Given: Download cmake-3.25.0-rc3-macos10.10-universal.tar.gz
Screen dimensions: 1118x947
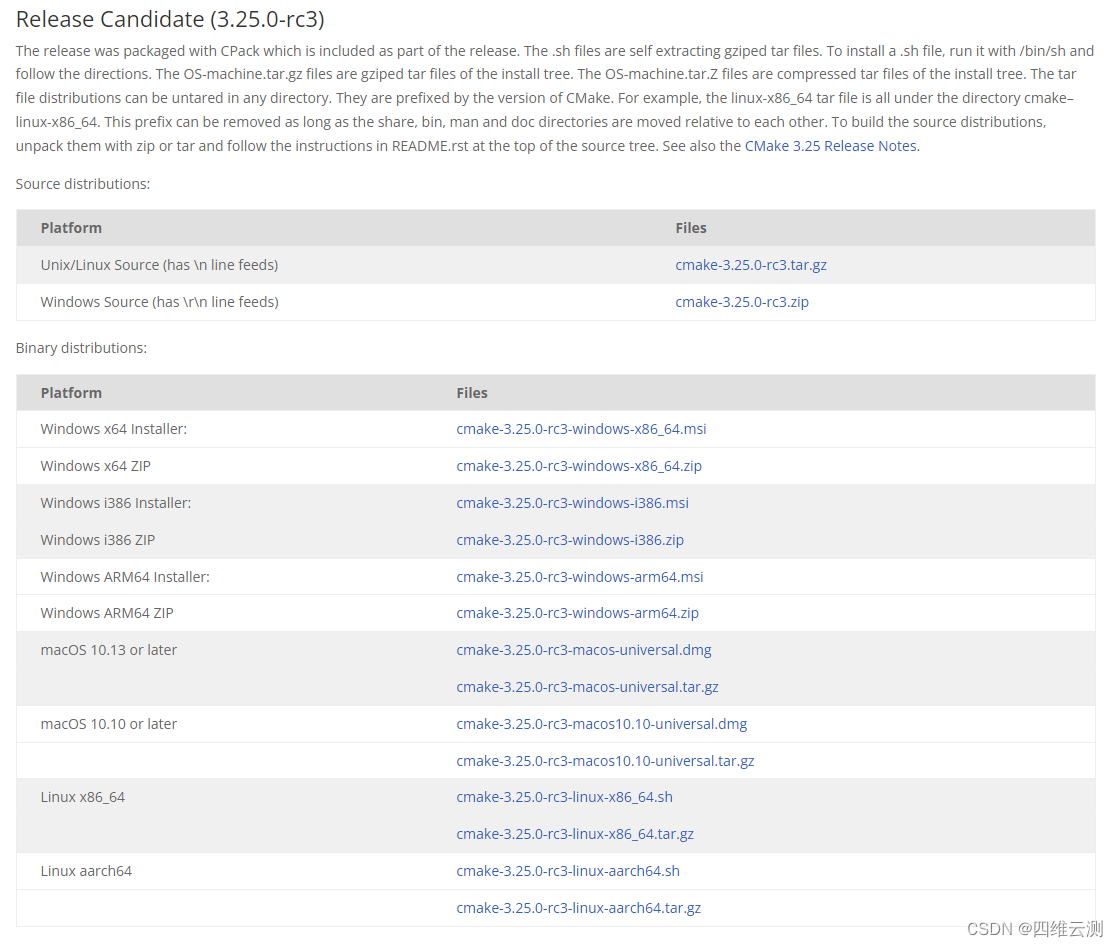Looking at the screenshot, I should [x=605, y=760].
